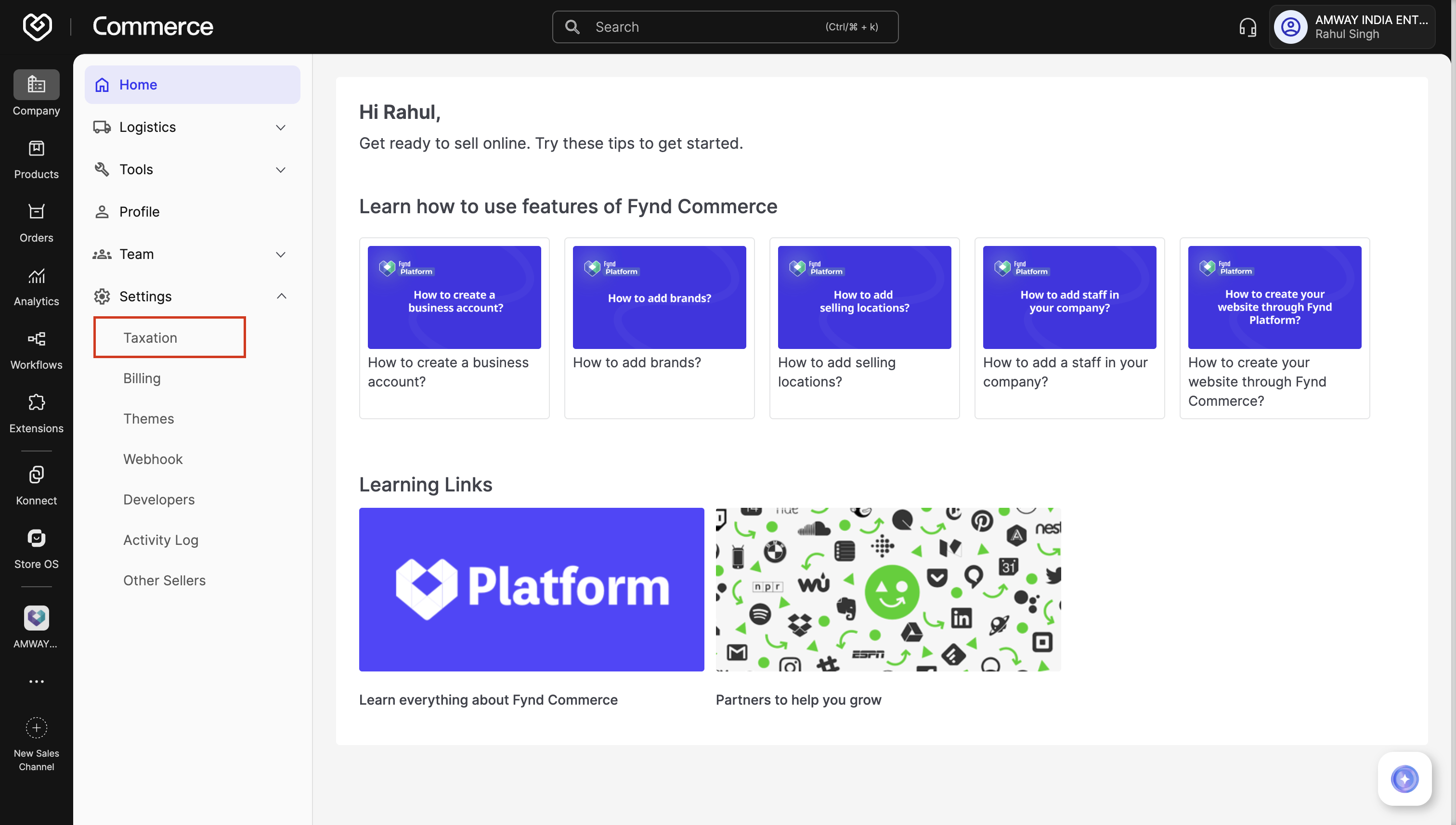1456x825 pixels.
Task: Open 'How to add brands?' video thumbnail
Action: pos(659,297)
